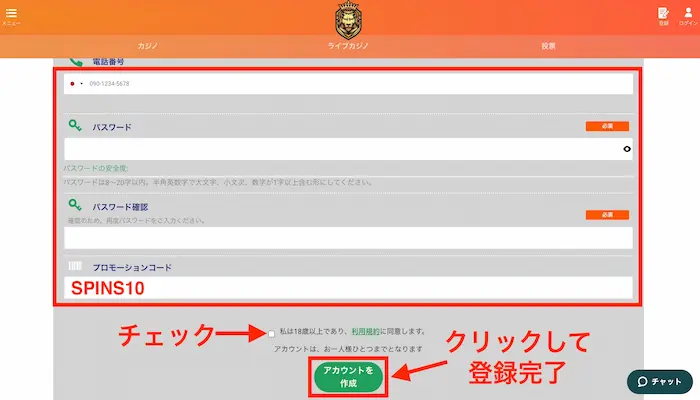Click the phone number input field
The height and width of the screenshot is (400, 700).
(360, 84)
